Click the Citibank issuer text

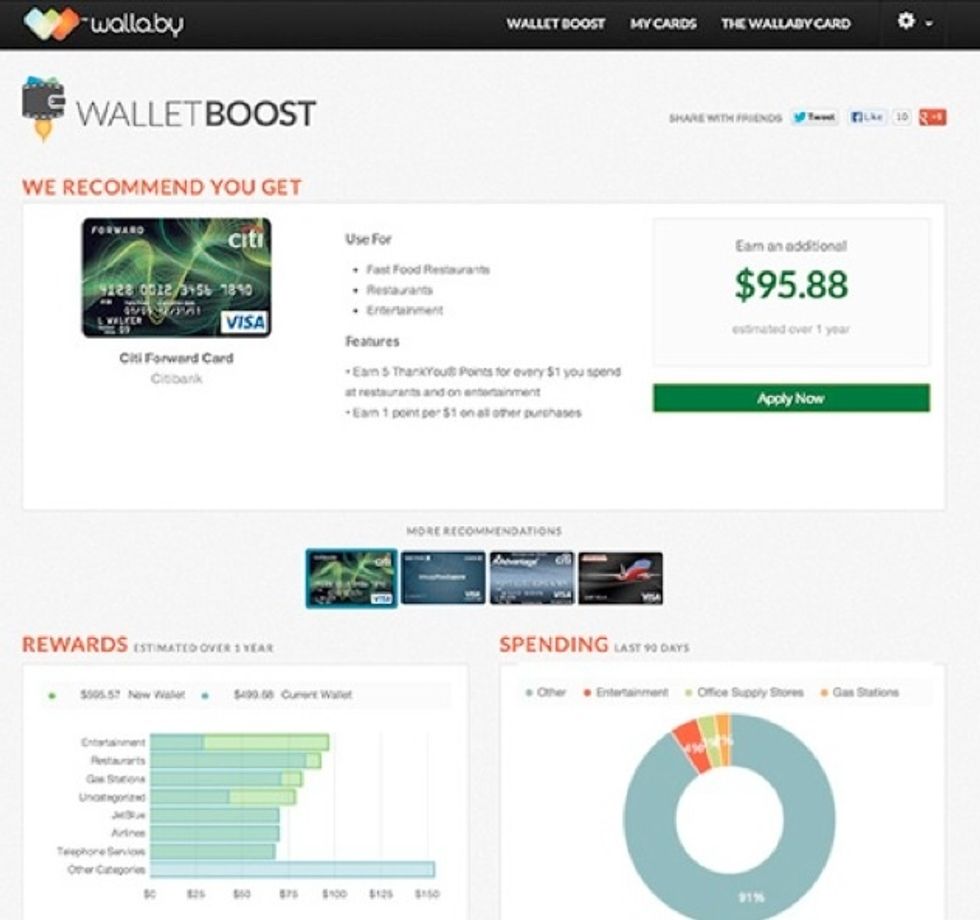[x=176, y=379]
